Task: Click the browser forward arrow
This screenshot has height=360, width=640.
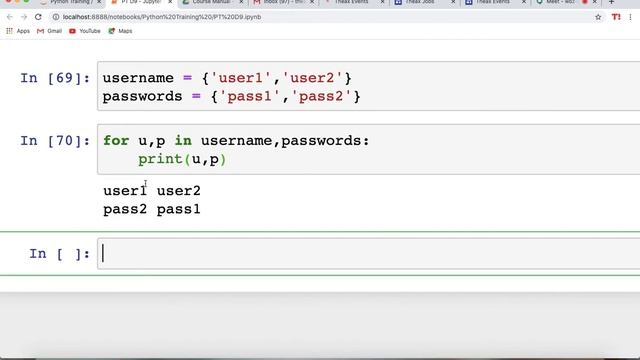Action: pos(24,17)
